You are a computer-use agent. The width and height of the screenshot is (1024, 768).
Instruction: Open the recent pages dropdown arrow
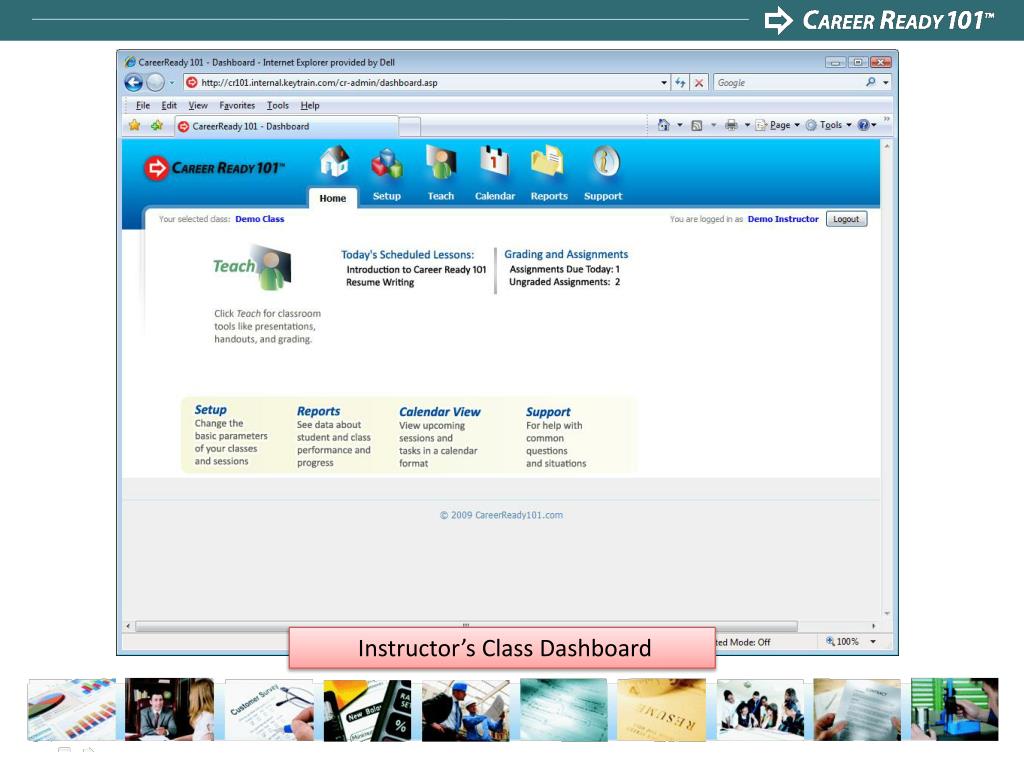coord(172,83)
